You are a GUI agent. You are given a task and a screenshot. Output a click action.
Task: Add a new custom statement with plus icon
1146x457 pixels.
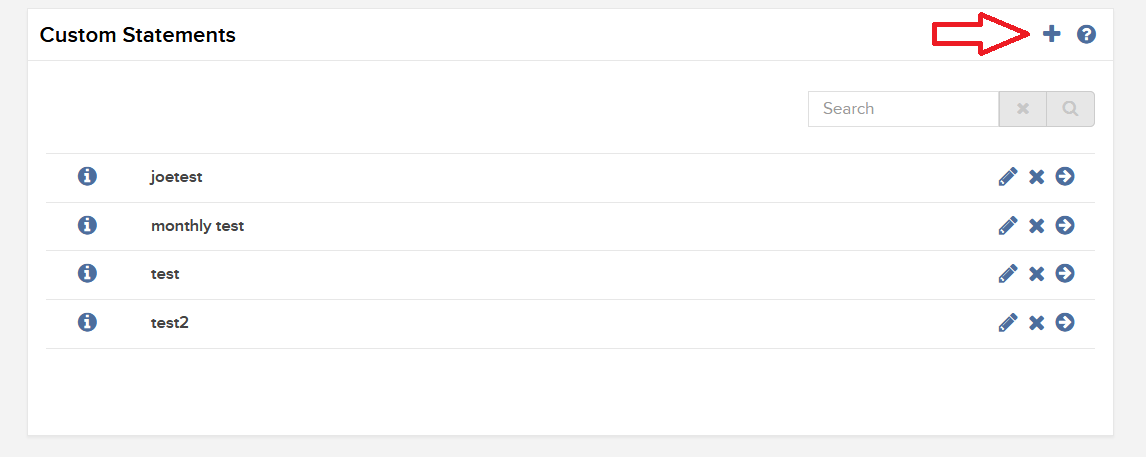pos(1051,34)
